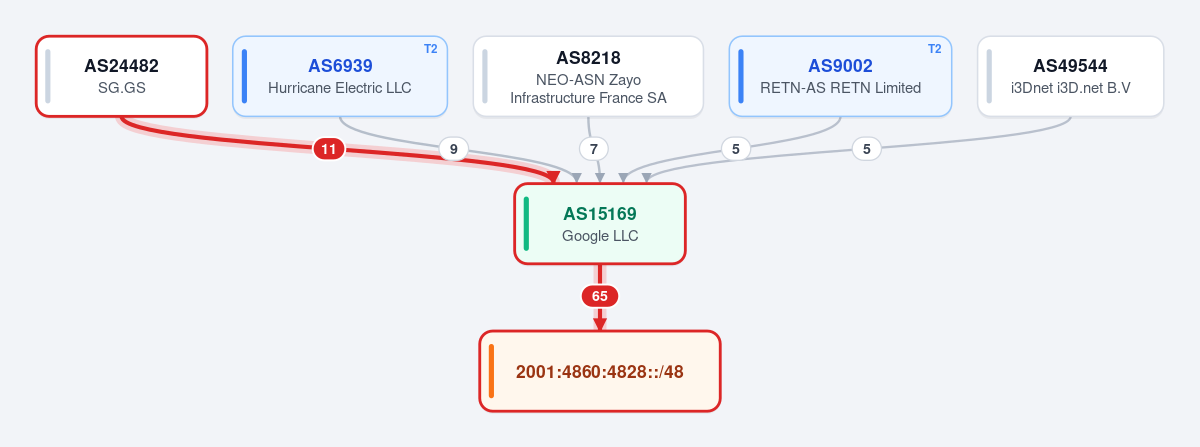
Task: Select the AS9002 RETN Limited node
Action: click(x=840, y=76)
